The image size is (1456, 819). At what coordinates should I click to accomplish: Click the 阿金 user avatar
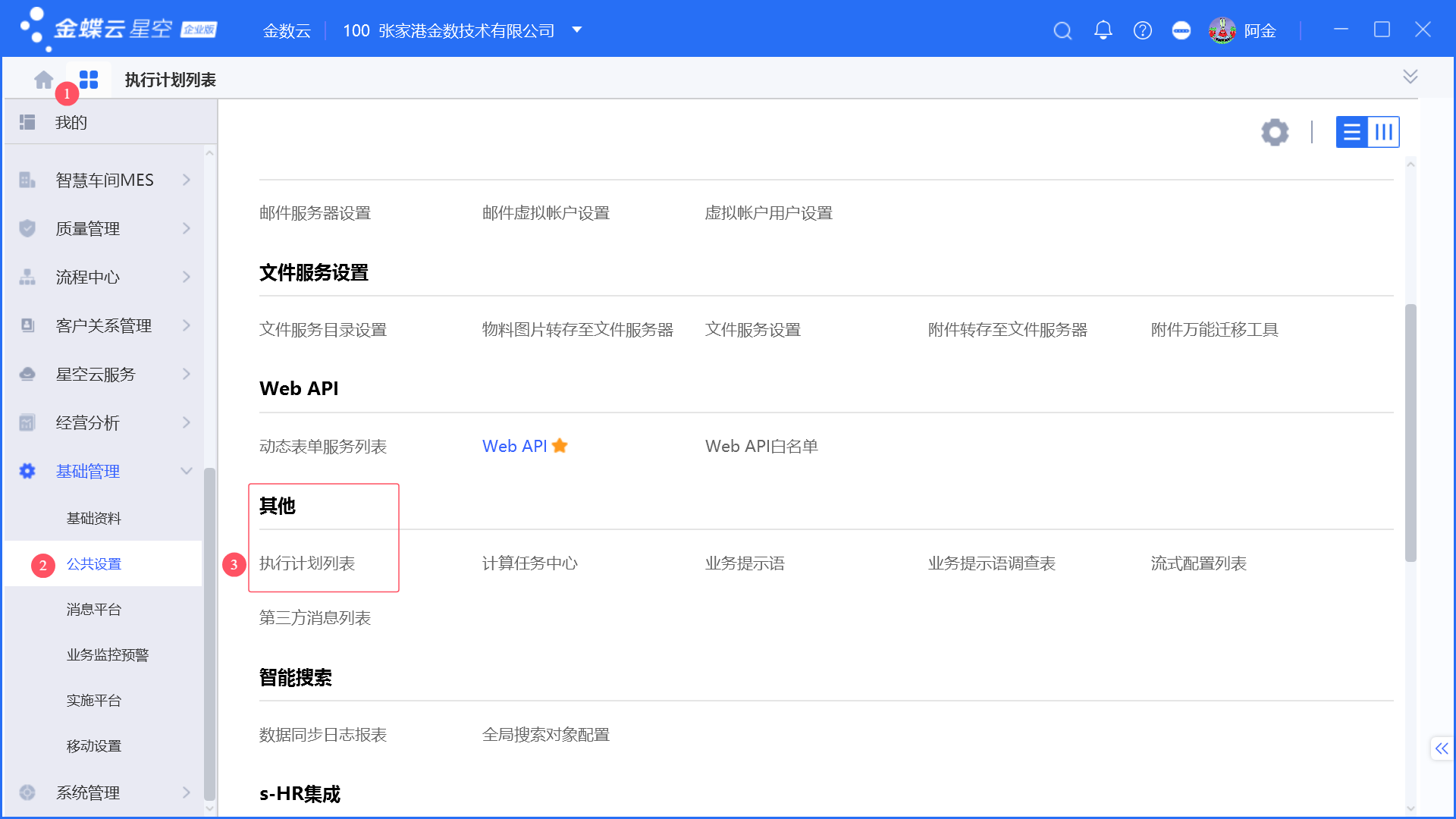[x=1222, y=30]
